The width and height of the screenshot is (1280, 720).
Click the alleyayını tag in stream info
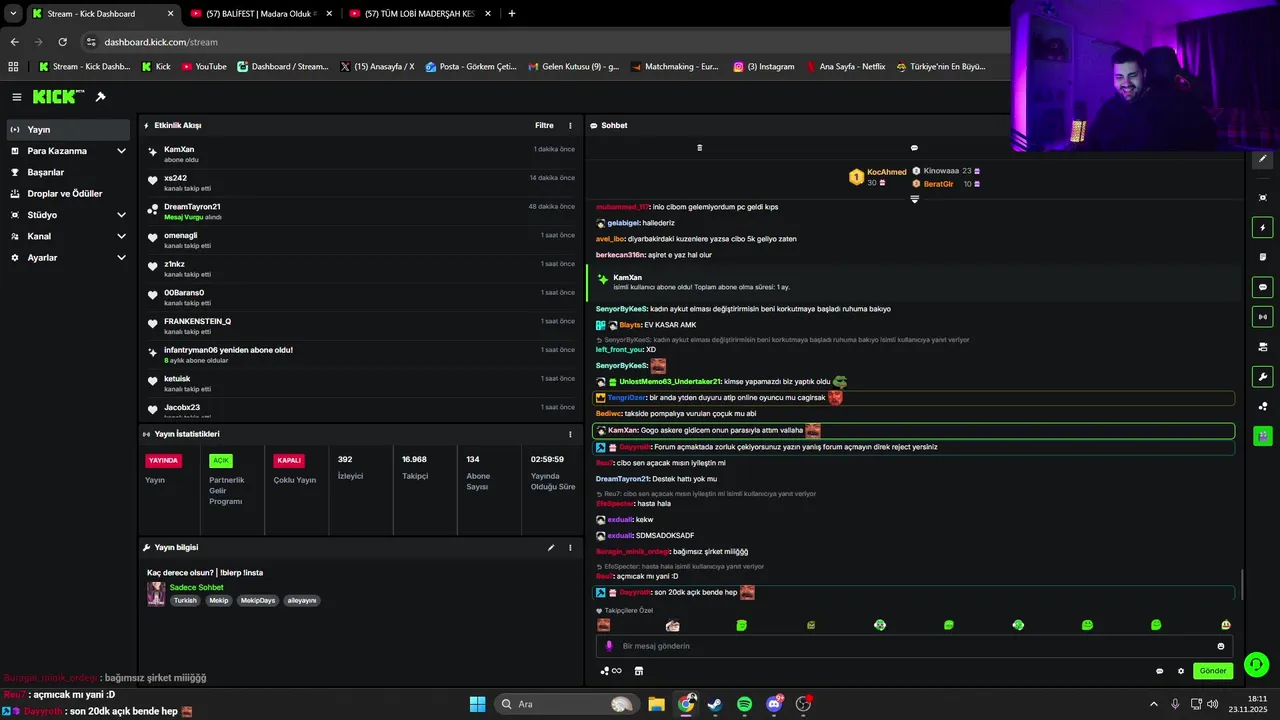point(302,601)
